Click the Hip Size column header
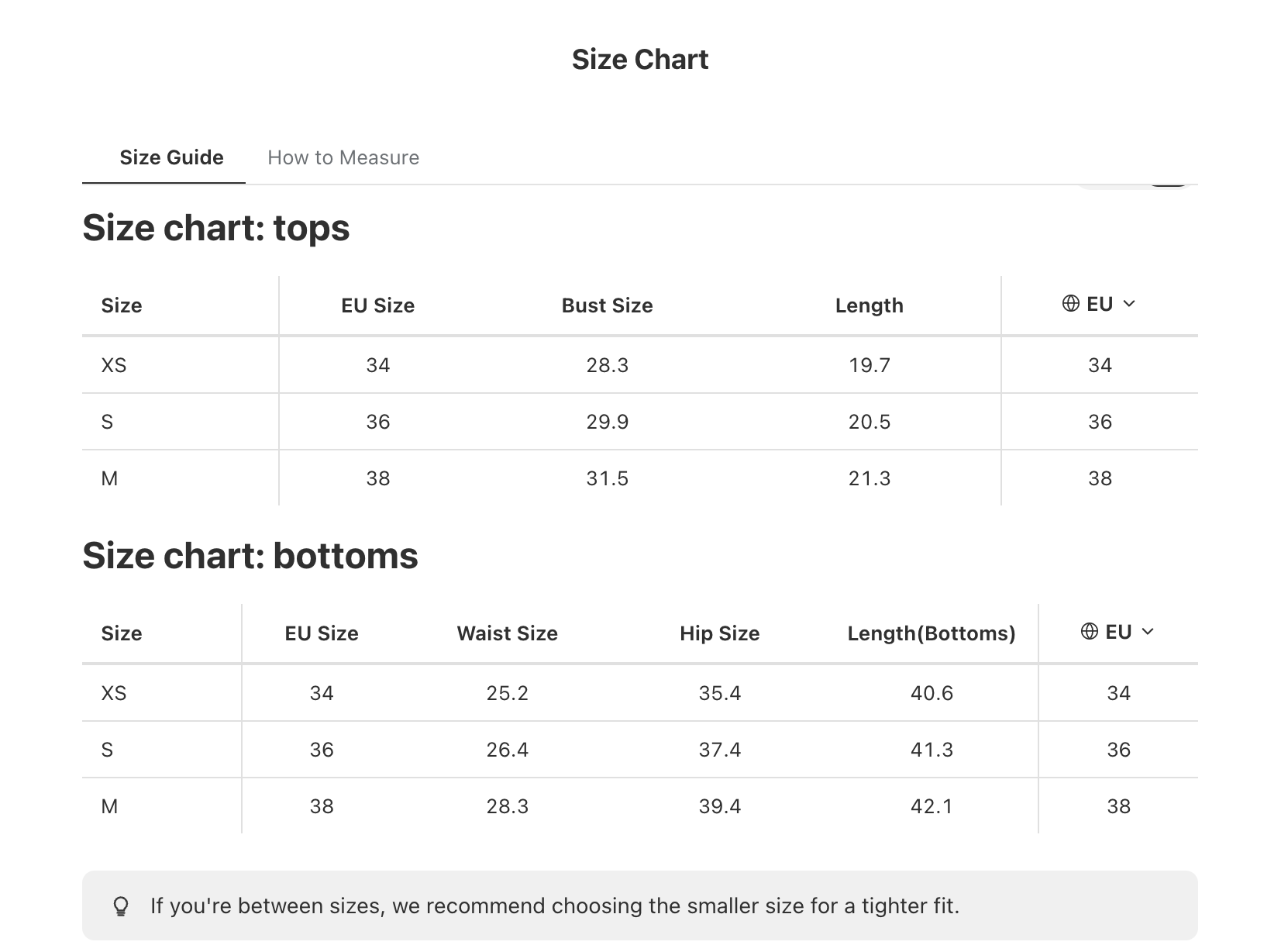 (719, 633)
